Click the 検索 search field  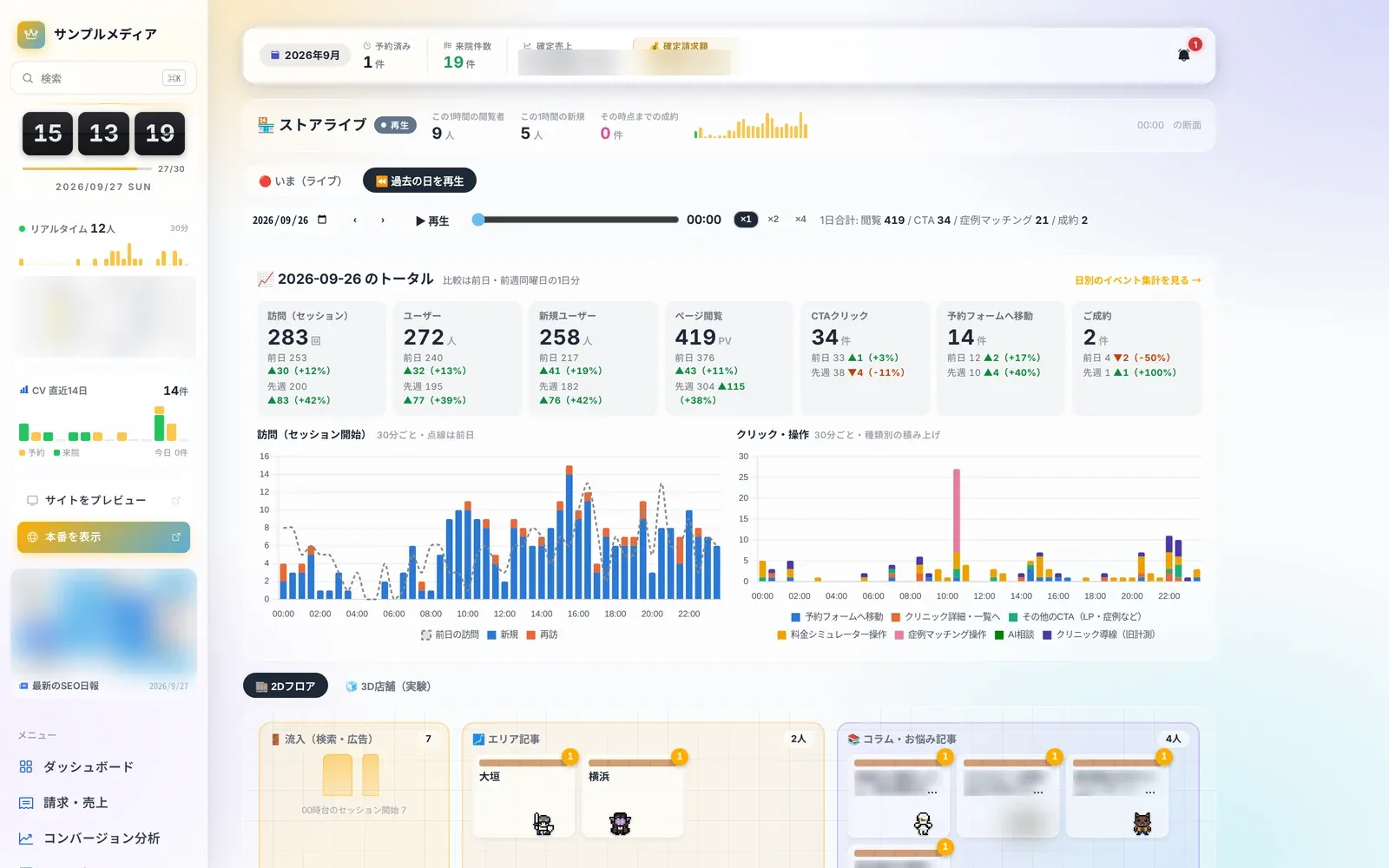coord(103,78)
